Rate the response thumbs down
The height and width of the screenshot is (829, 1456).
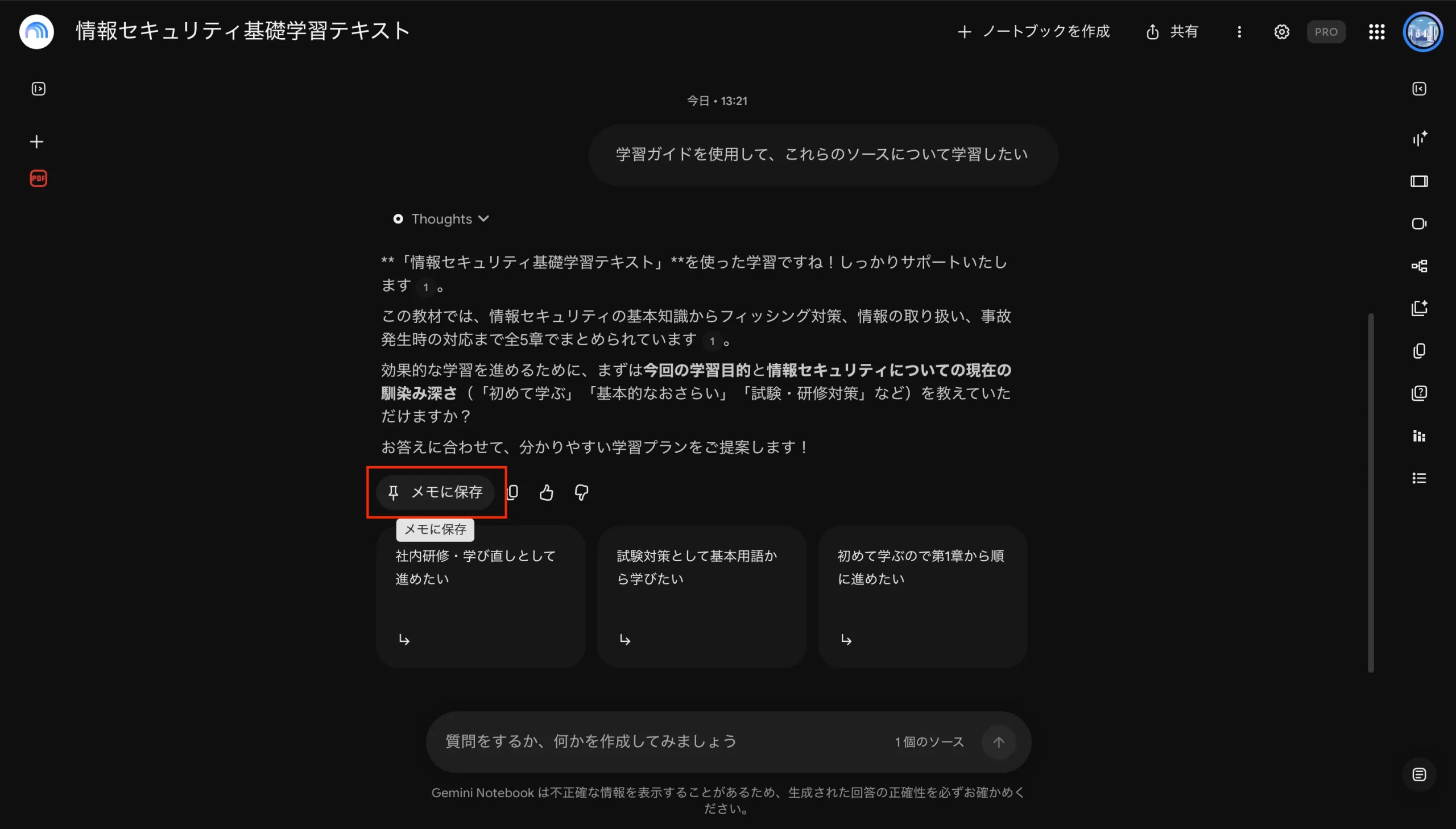(x=581, y=492)
